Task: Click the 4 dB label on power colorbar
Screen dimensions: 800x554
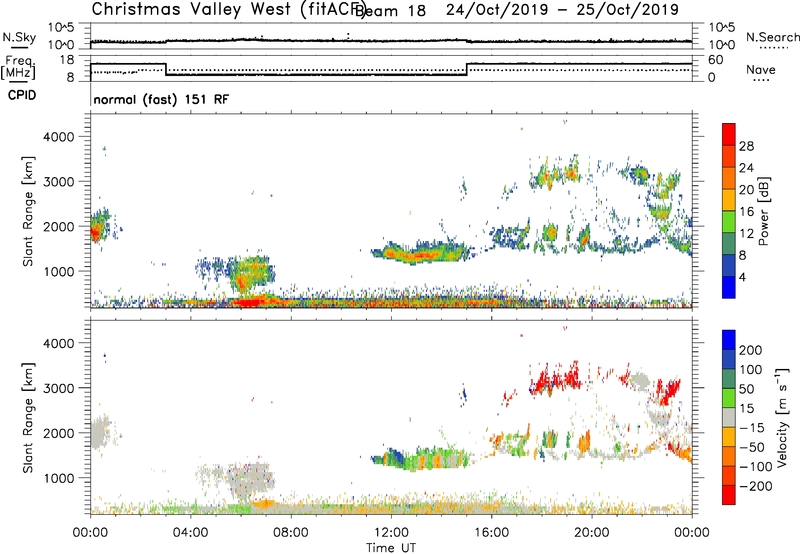Action: click(743, 277)
